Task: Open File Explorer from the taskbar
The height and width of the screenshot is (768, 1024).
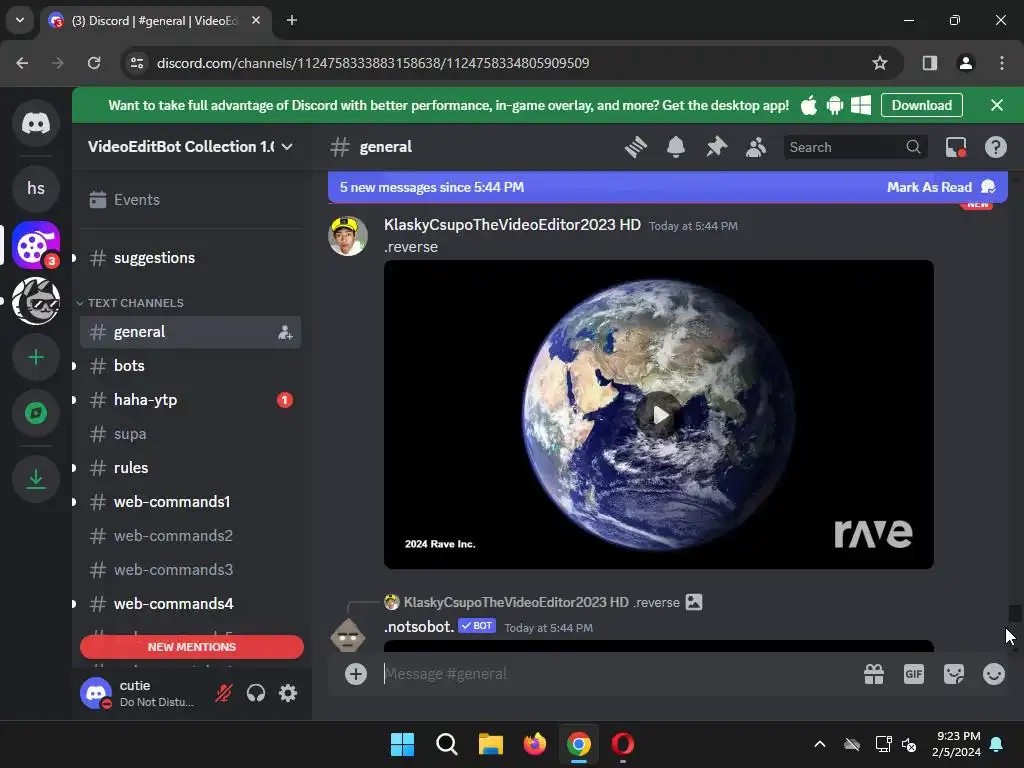Action: [x=490, y=744]
